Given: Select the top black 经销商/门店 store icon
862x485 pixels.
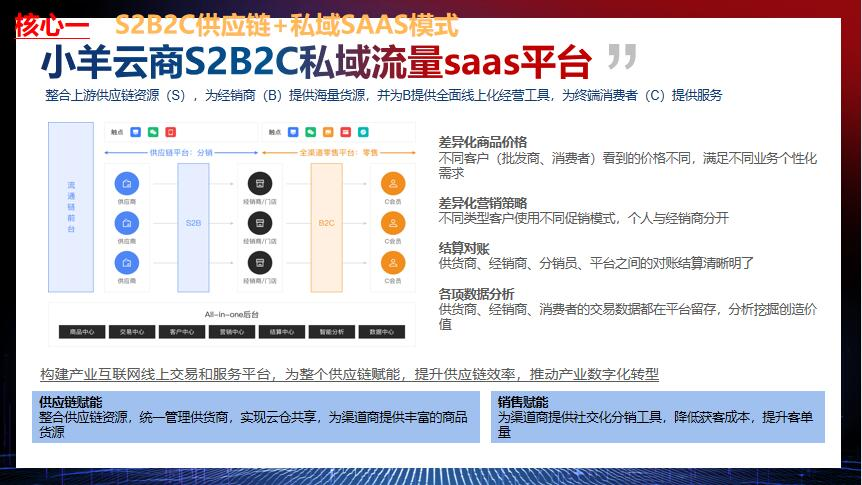Looking at the screenshot, I should [259, 184].
